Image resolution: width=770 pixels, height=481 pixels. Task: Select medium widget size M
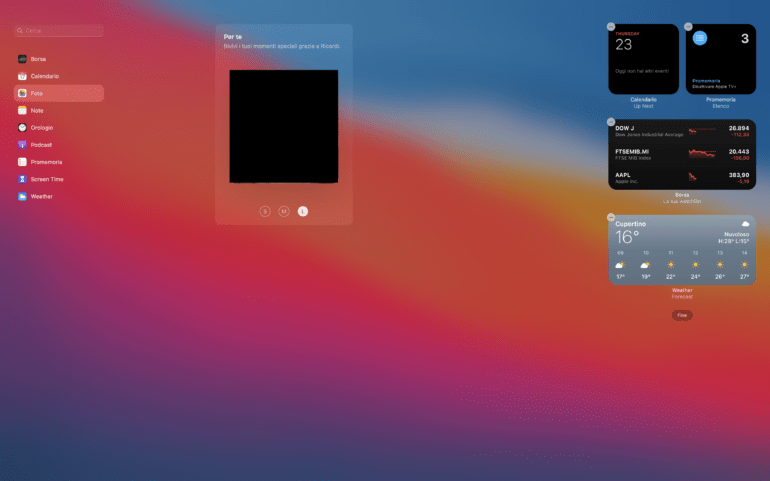(x=284, y=211)
